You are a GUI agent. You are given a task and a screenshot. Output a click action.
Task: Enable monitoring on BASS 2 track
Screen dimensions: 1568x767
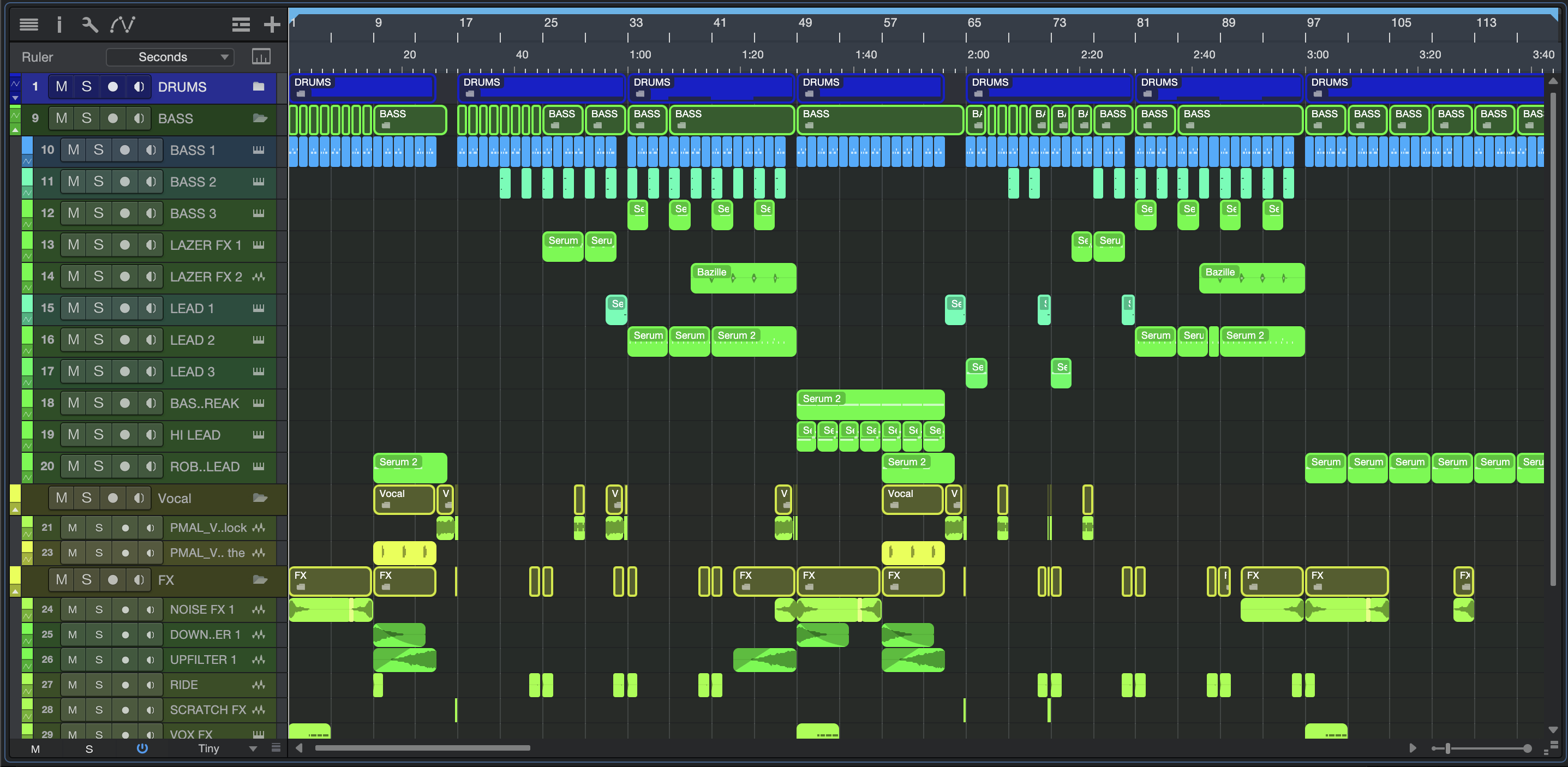coord(151,182)
